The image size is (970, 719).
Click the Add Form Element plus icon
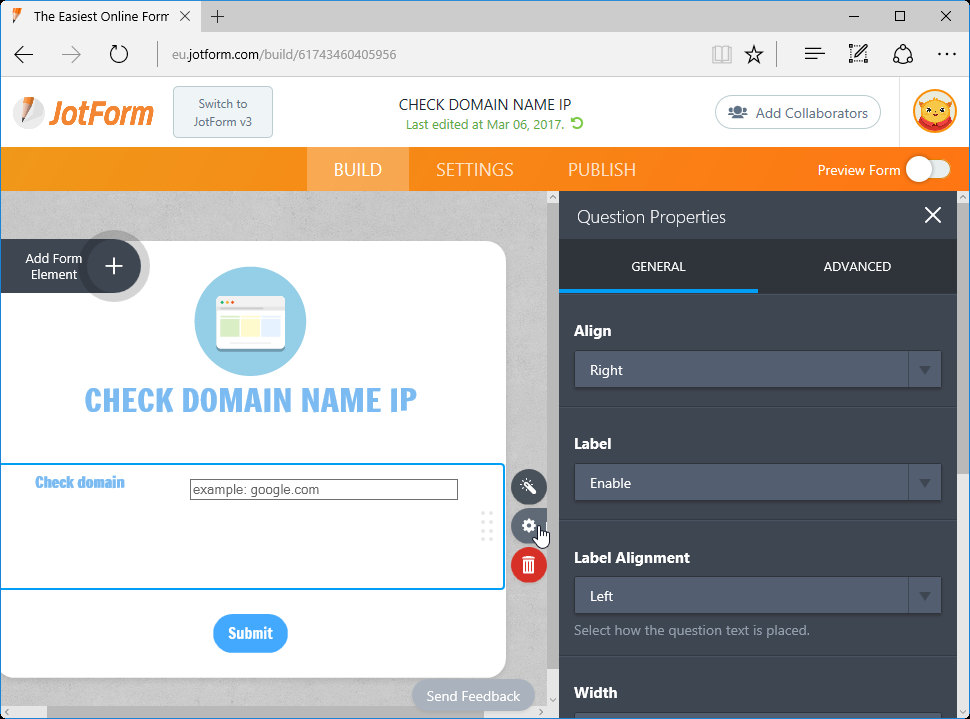pyautogui.click(x=113, y=266)
